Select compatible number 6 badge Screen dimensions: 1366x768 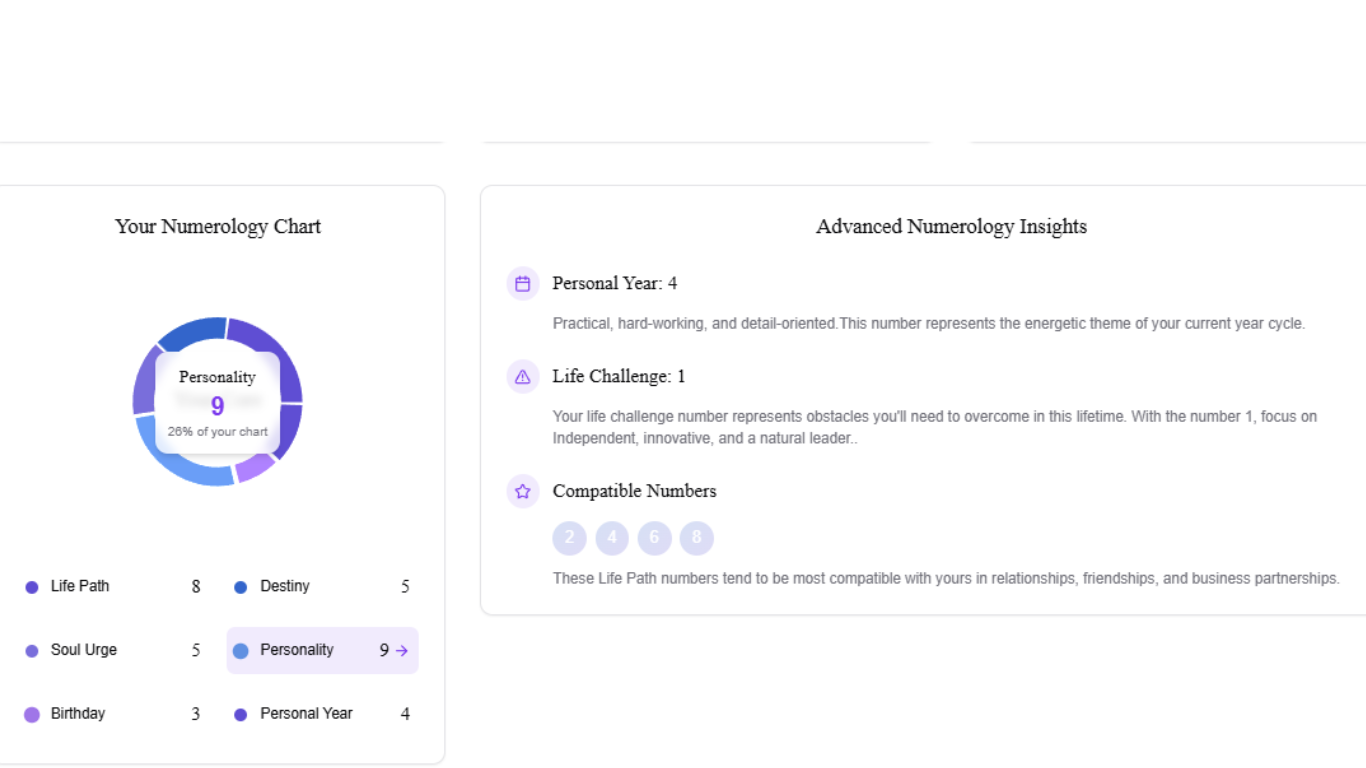[x=654, y=538]
